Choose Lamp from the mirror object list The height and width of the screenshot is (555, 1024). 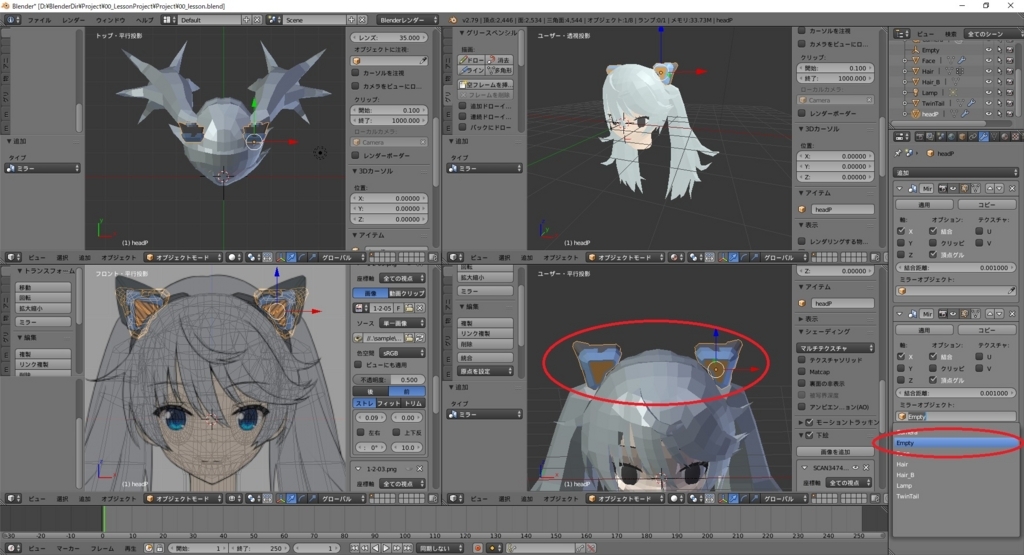coord(955,486)
